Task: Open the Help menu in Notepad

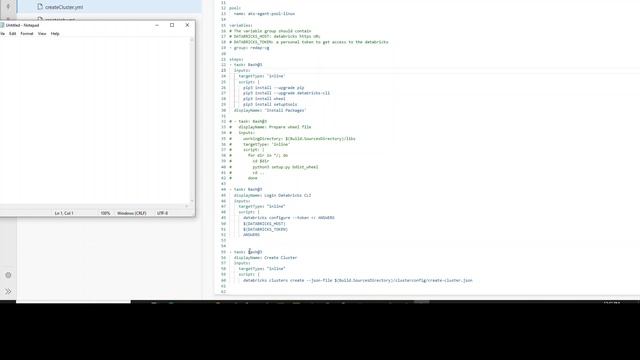Action: (x=55, y=34)
